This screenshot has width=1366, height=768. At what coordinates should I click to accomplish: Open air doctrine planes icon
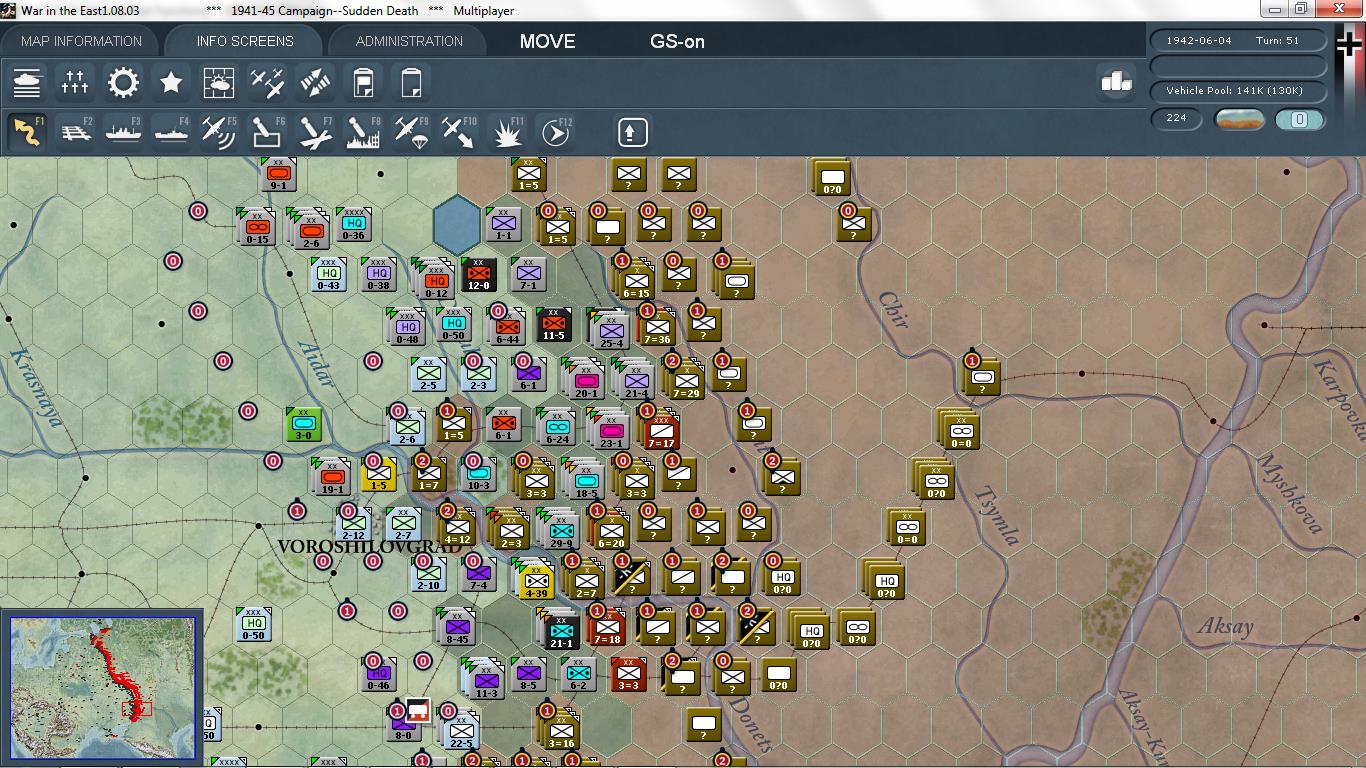pos(267,82)
